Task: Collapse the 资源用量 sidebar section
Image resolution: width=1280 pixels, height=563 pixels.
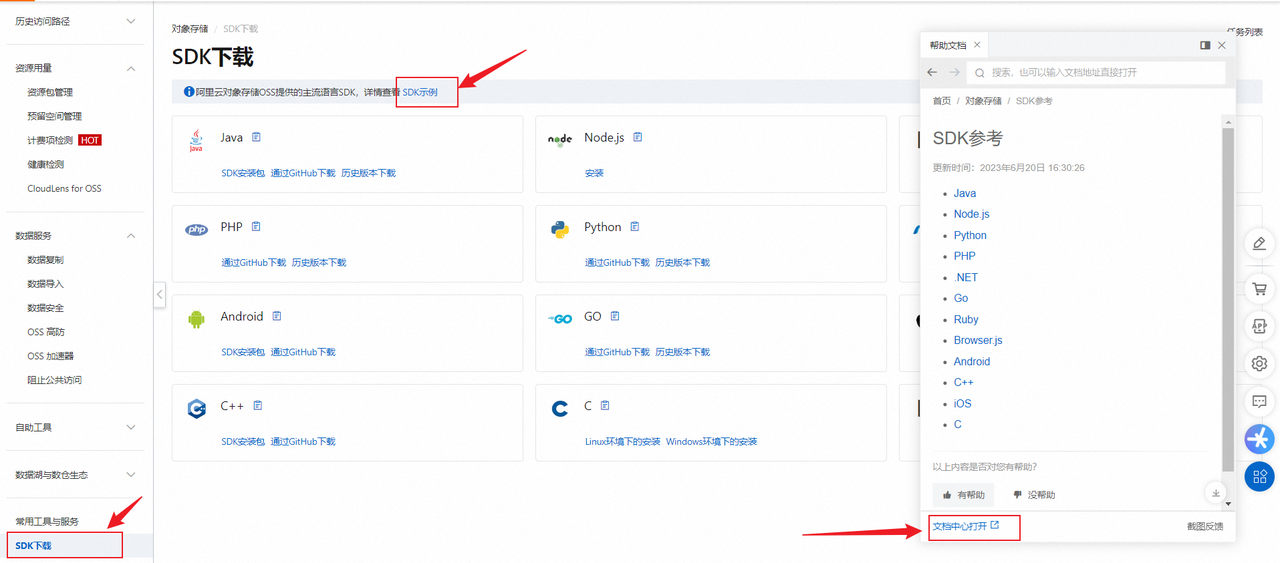Action: click(x=131, y=68)
